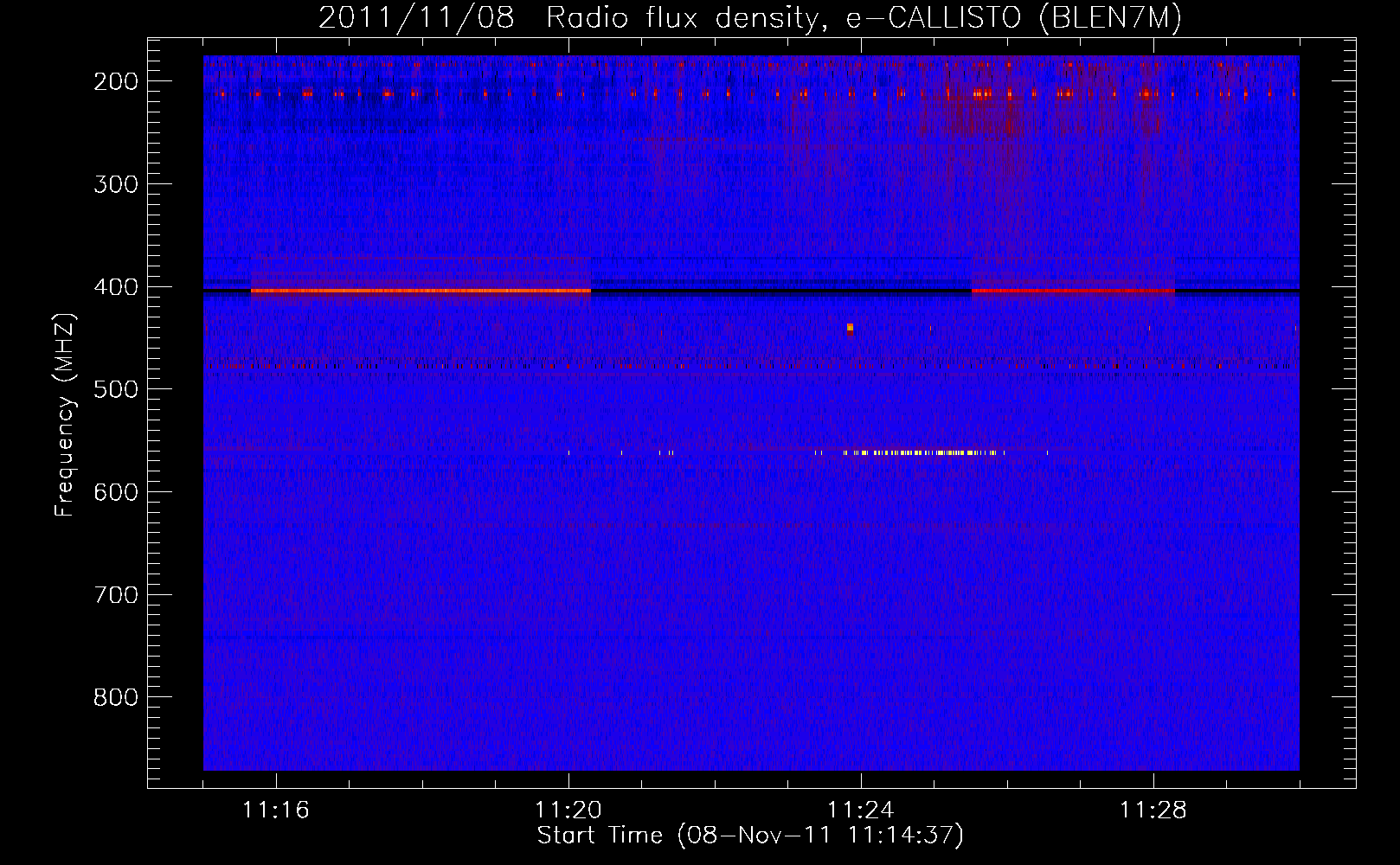Viewport: 1400px width, 865px height.
Task: Click the 11:24 time tick label
Action: (x=861, y=811)
